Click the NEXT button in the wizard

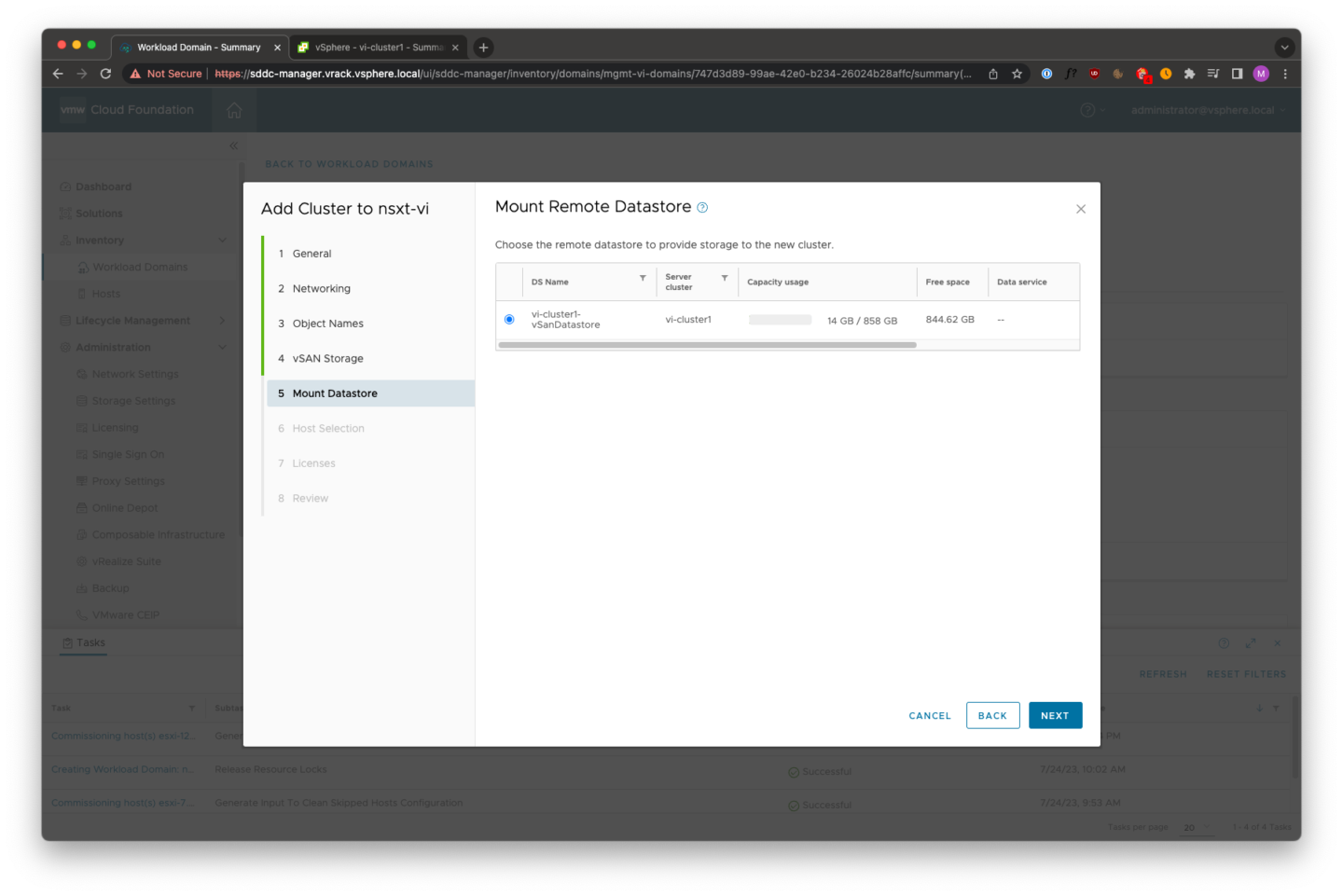1055,715
